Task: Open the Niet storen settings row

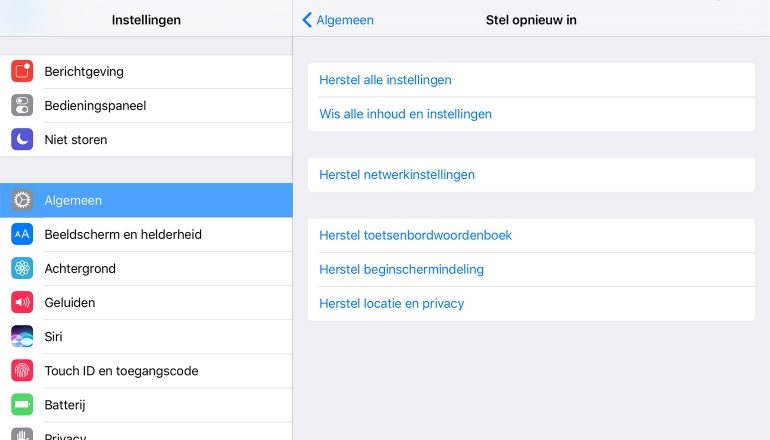Action: [76, 140]
